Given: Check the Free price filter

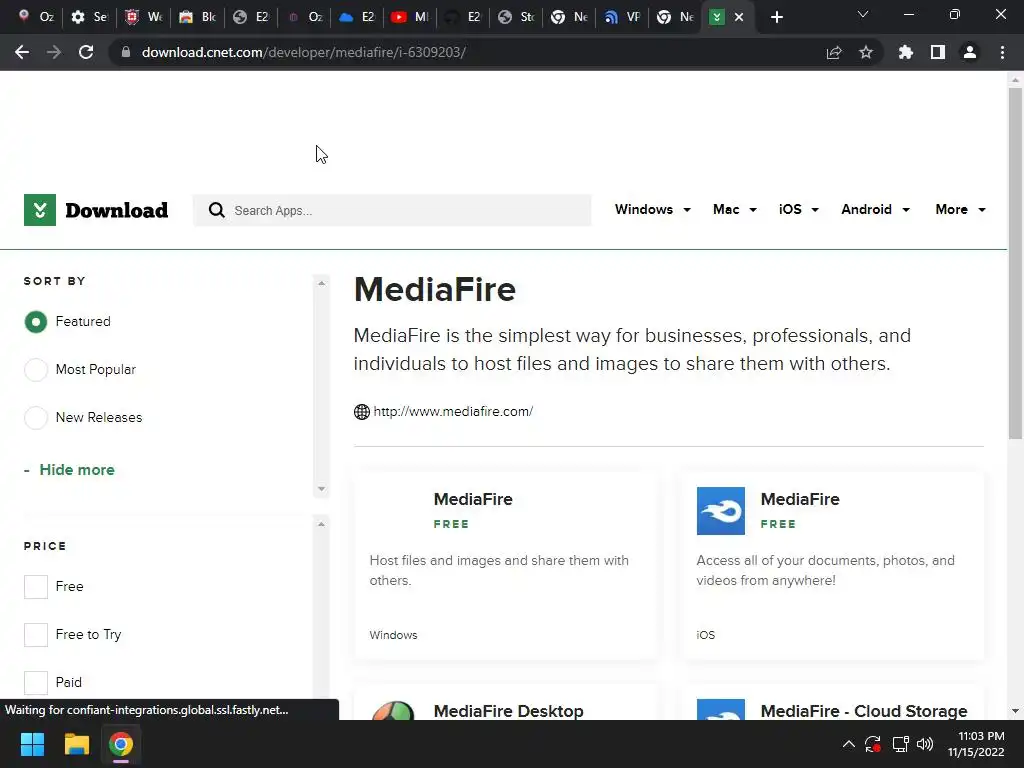Looking at the screenshot, I should coord(36,586).
